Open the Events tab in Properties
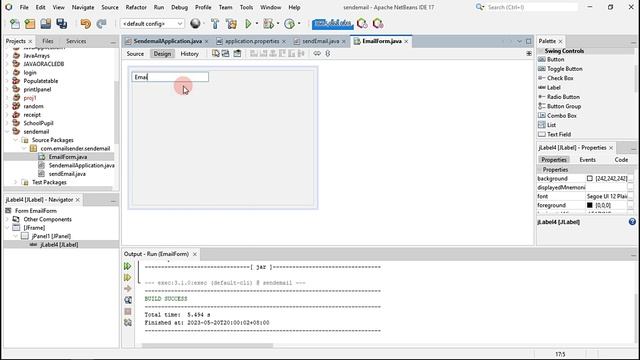The image size is (640, 360). point(587,160)
